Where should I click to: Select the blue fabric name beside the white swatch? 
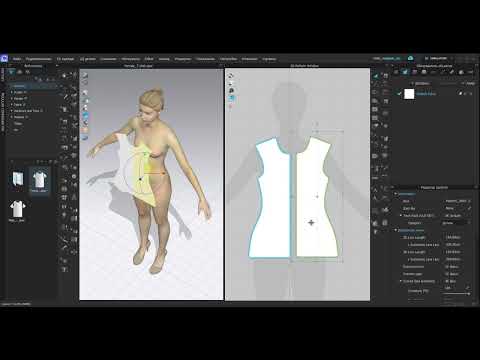[x=426, y=94]
